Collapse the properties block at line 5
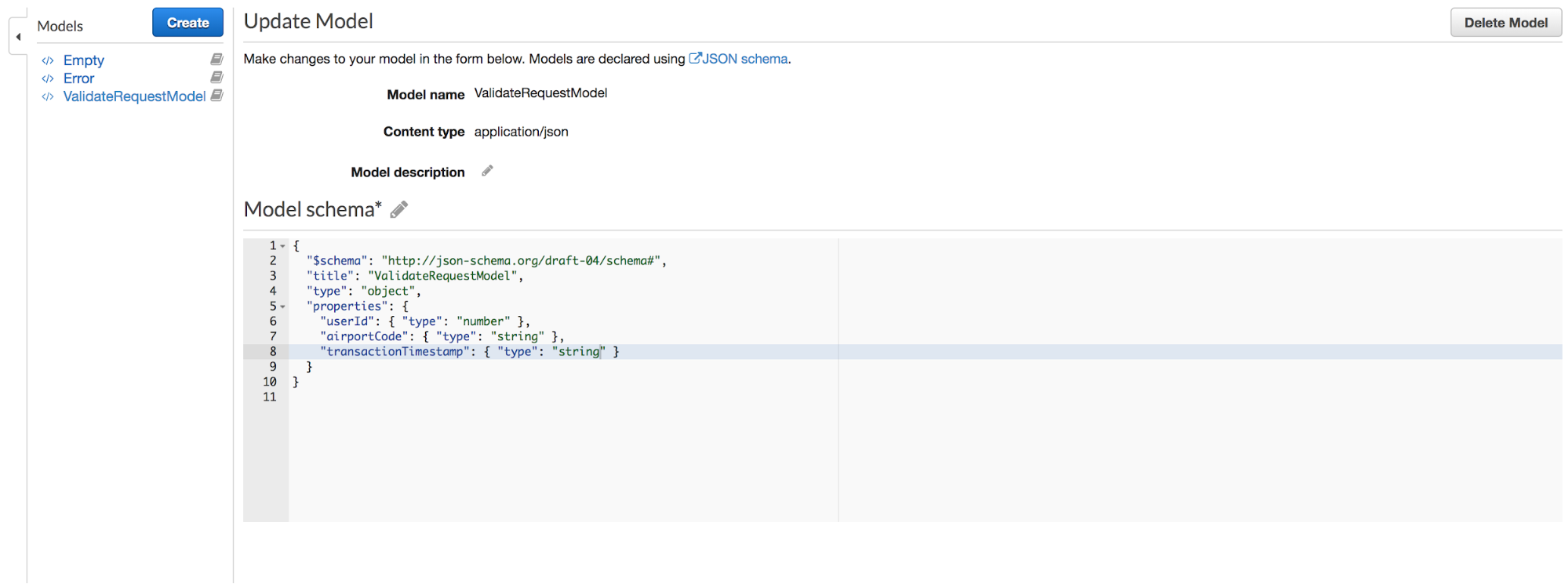The width and height of the screenshot is (1568, 584). 283,307
